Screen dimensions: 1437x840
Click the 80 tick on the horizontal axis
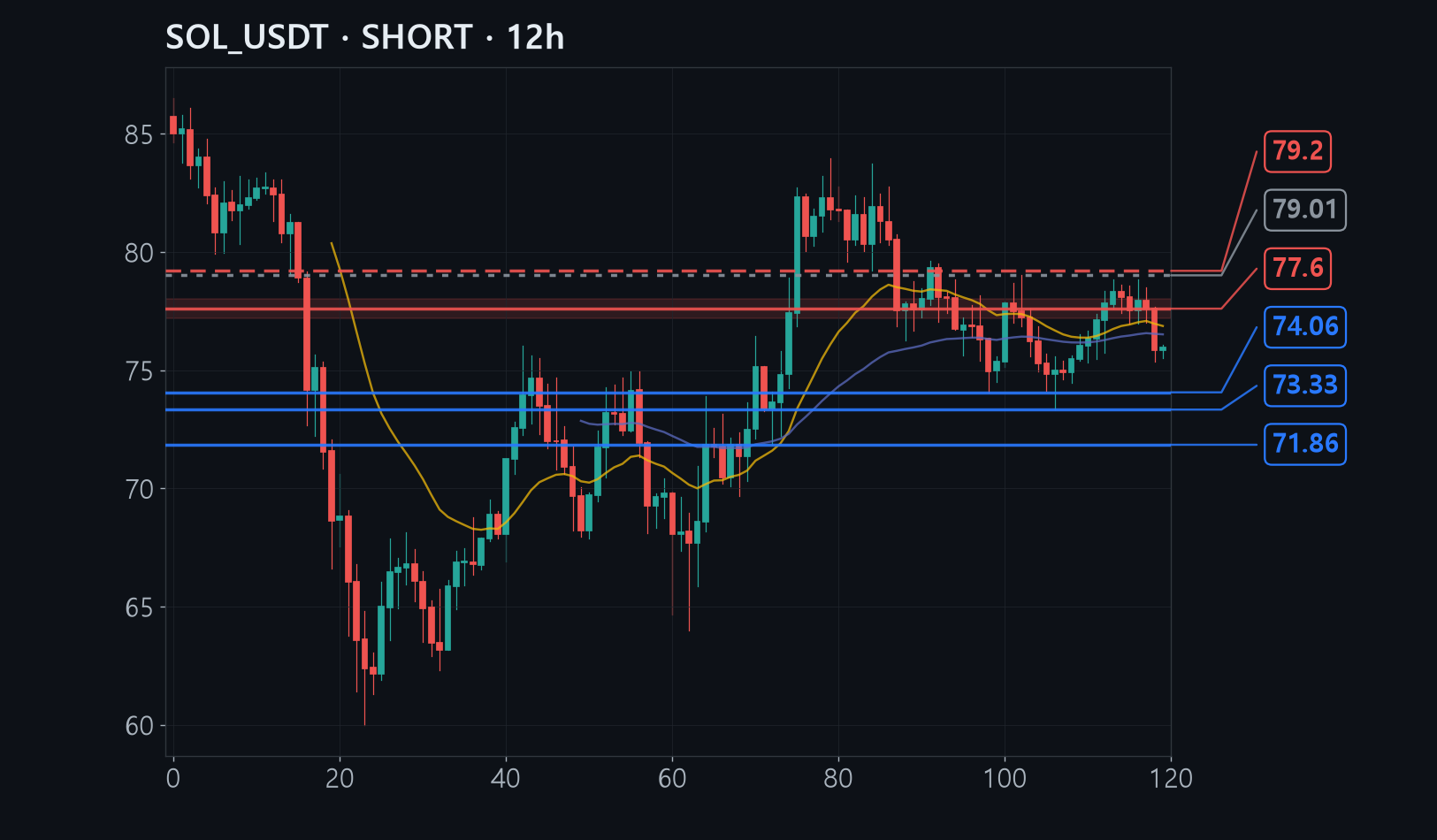click(838, 779)
